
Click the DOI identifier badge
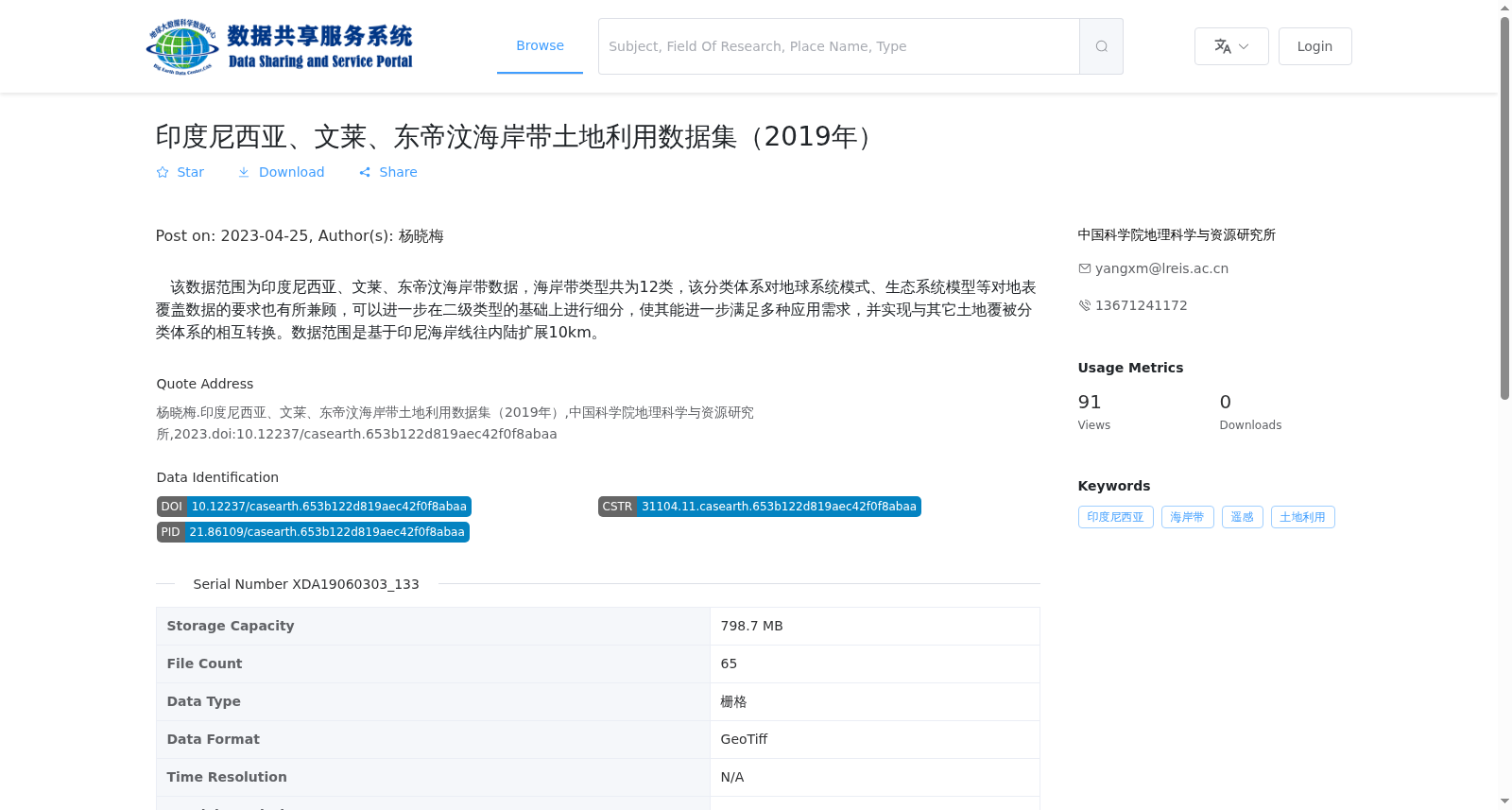[x=314, y=507]
